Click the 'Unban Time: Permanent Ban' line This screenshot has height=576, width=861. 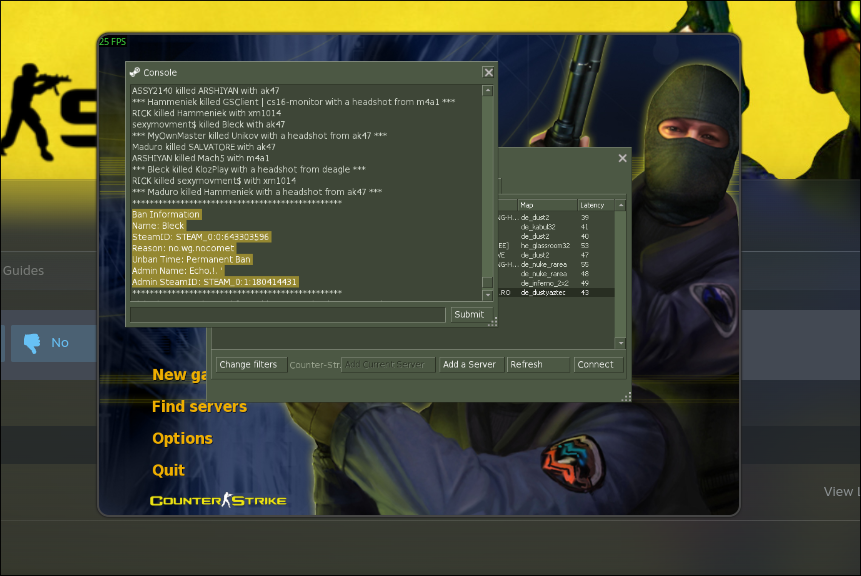pyautogui.click(x=192, y=260)
